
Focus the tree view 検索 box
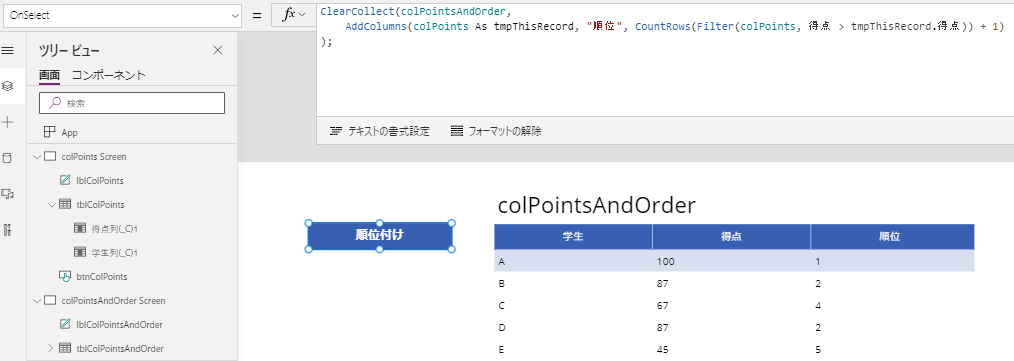click(x=132, y=103)
